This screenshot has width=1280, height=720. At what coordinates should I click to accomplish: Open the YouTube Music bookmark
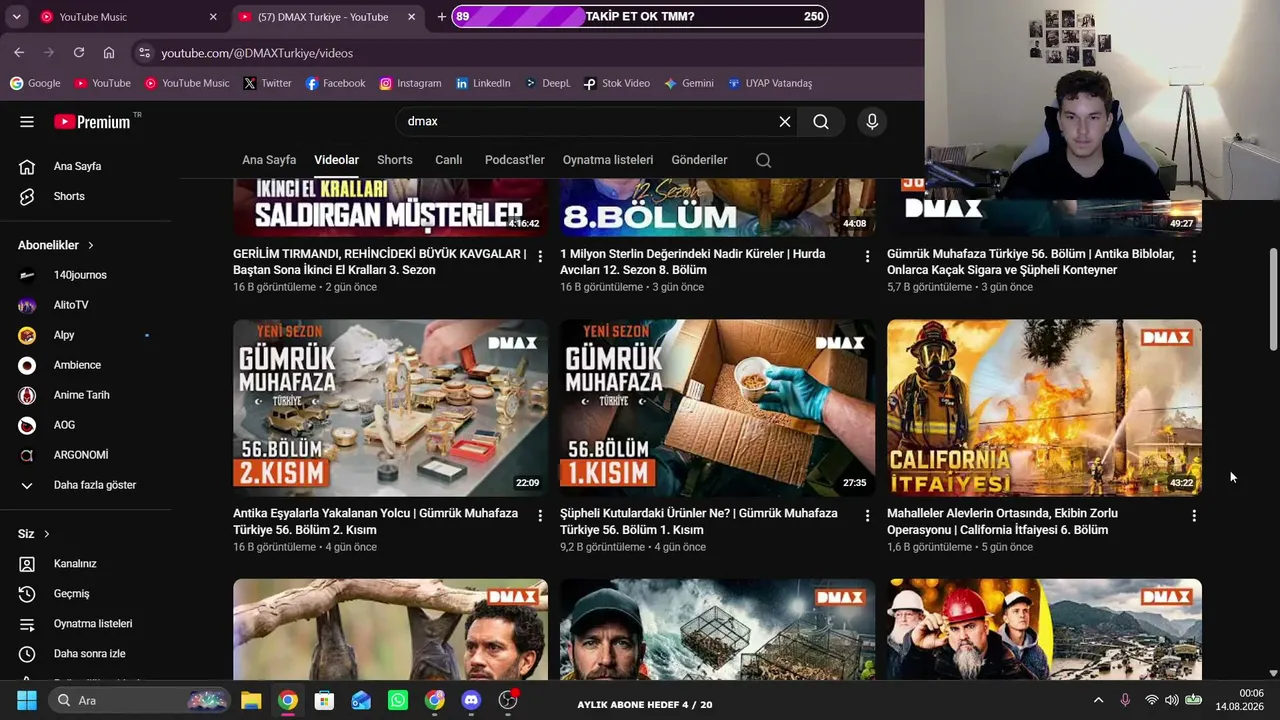point(187,84)
